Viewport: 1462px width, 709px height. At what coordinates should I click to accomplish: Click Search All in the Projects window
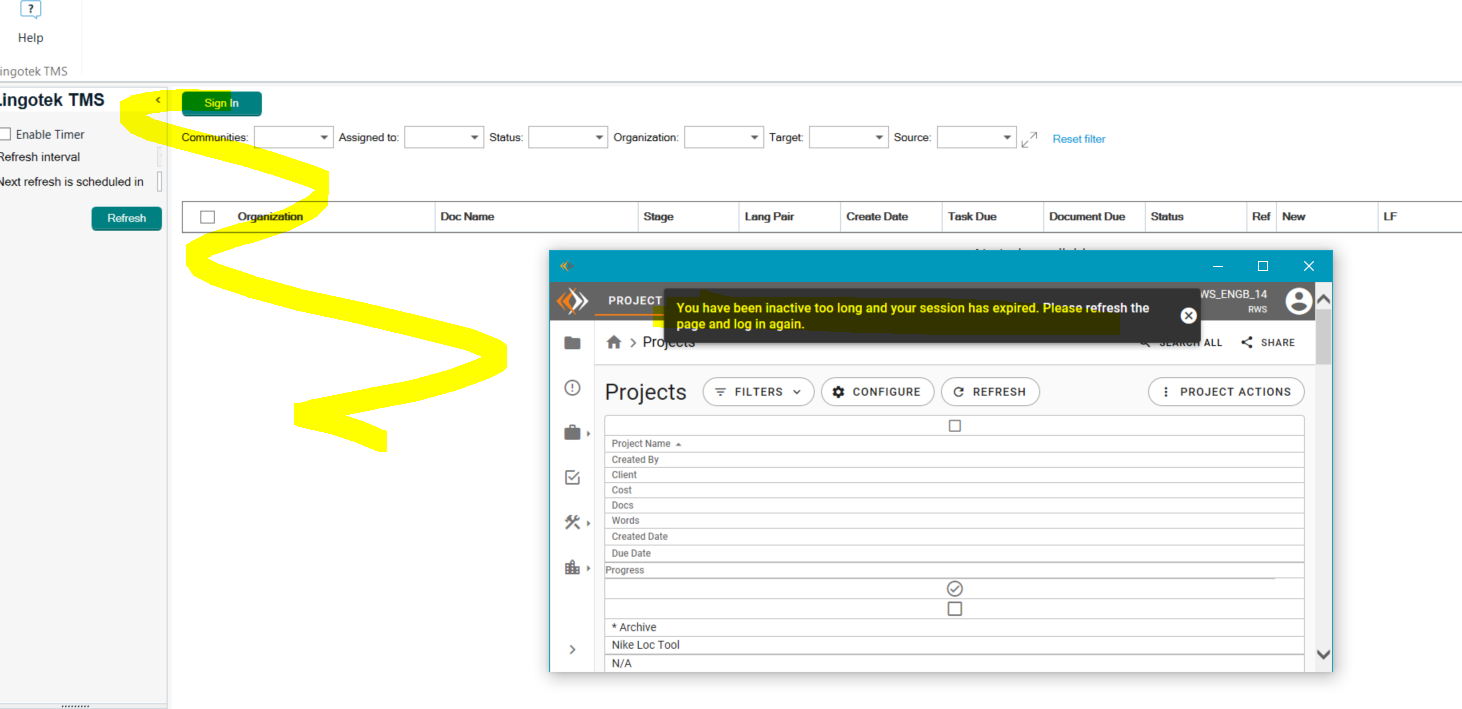1181,343
